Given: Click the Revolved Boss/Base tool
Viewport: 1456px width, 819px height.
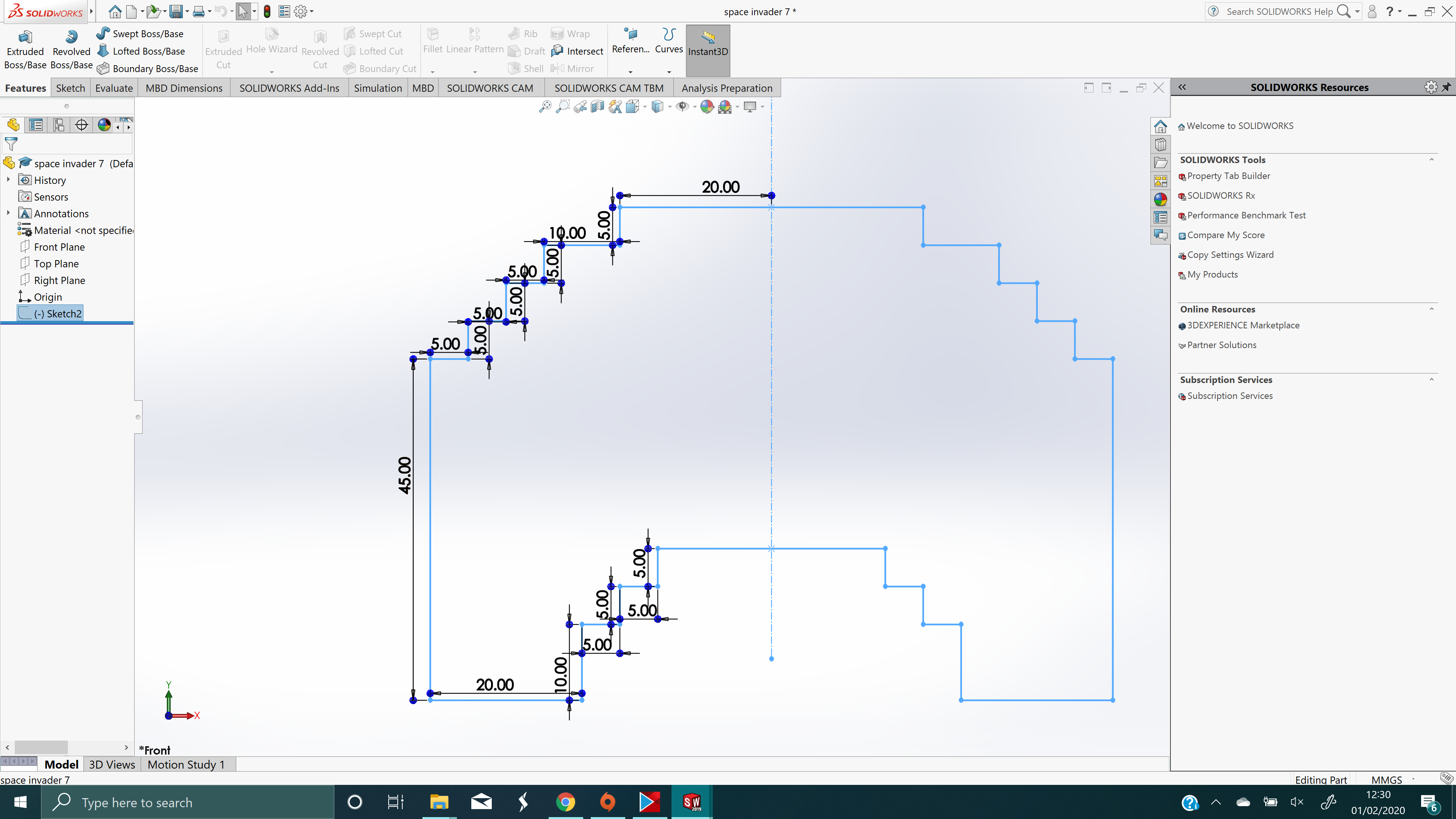Looking at the screenshot, I should point(71,50).
